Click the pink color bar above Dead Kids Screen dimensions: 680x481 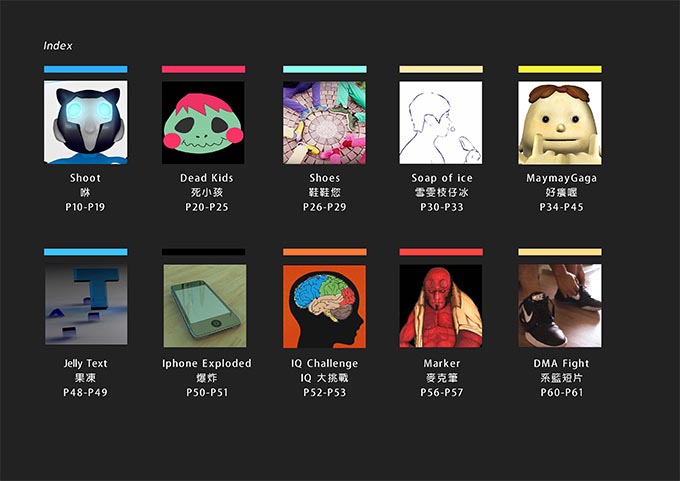pos(203,69)
